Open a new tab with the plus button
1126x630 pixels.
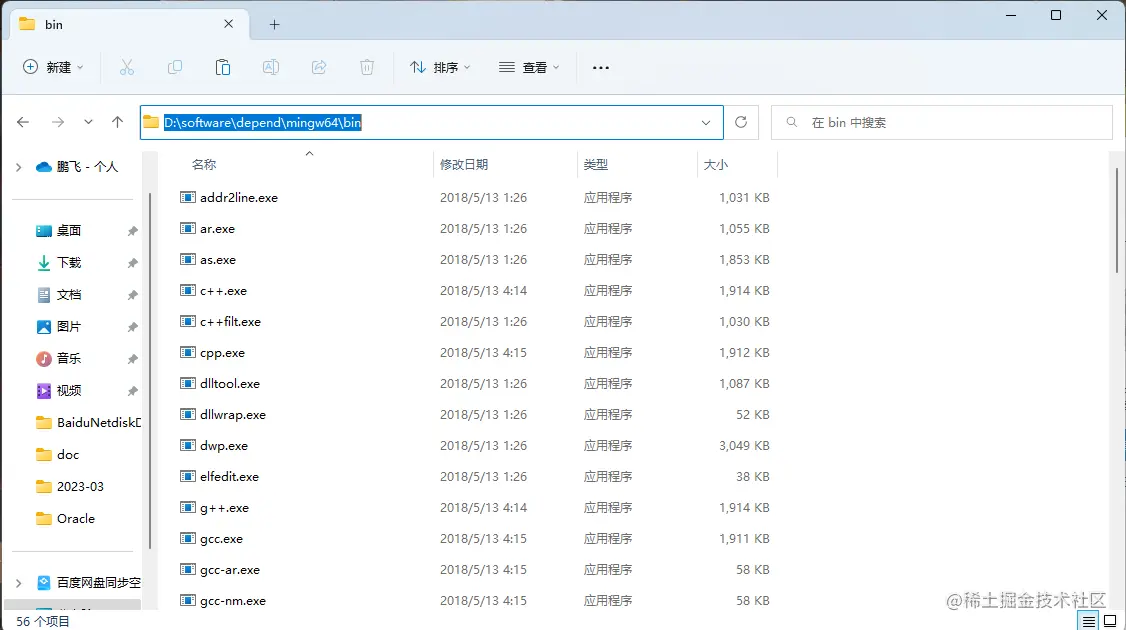(273, 23)
